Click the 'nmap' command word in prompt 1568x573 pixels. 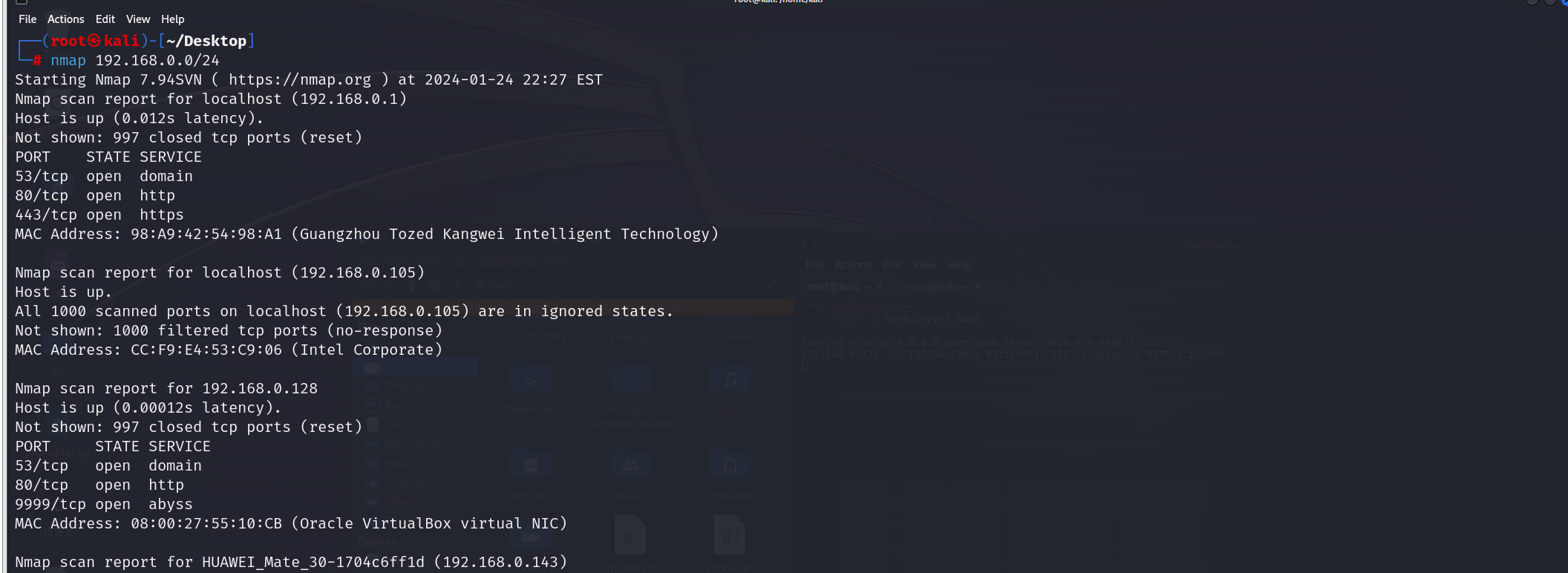[x=68, y=60]
